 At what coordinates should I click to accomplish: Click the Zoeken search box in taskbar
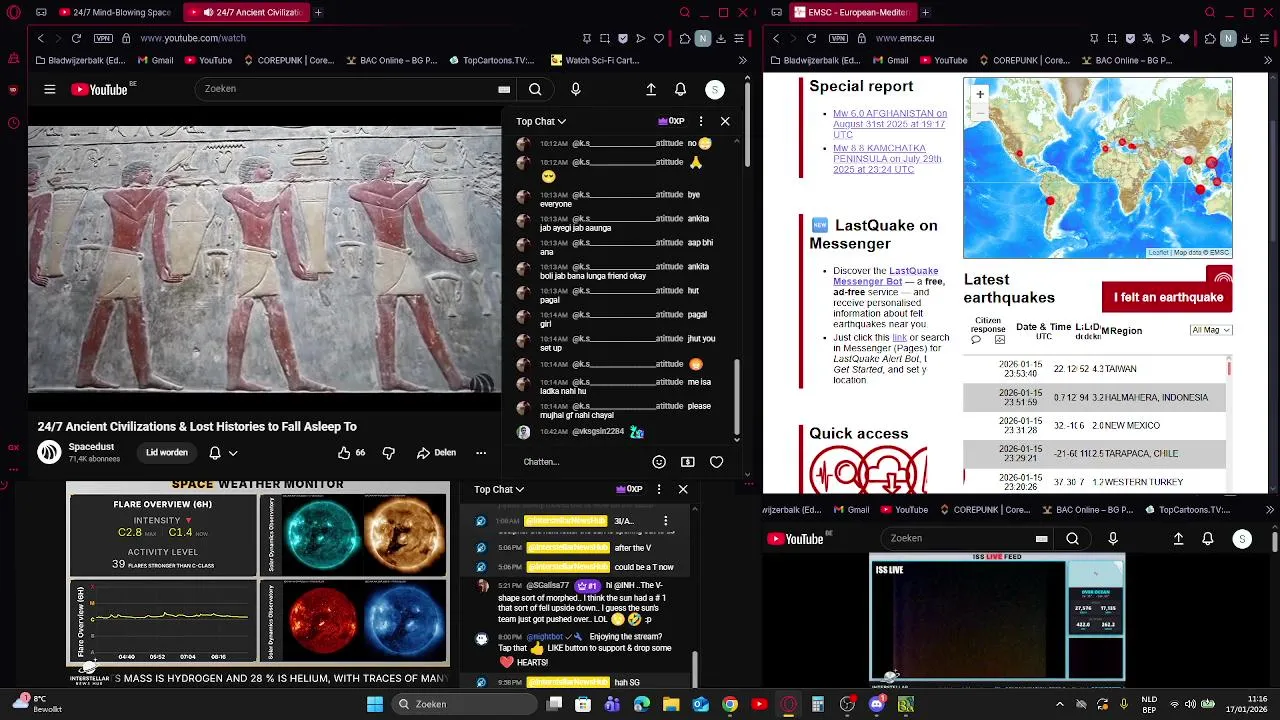click(464, 704)
